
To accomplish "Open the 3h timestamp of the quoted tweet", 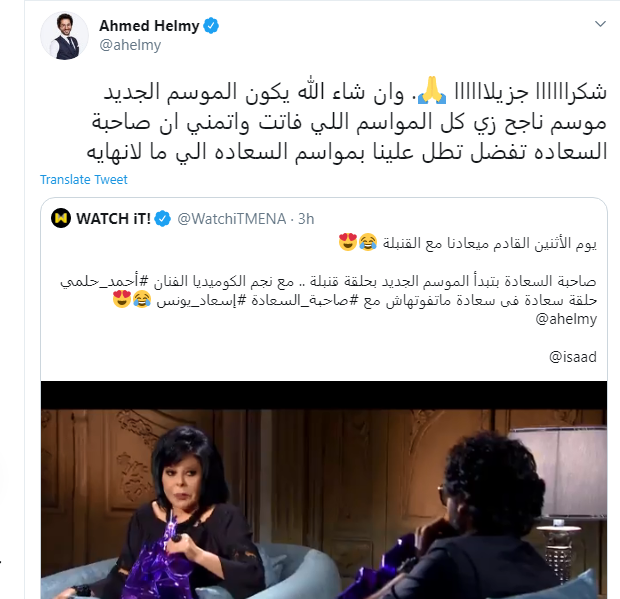I will pyautogui.click(x=306, y=219).
